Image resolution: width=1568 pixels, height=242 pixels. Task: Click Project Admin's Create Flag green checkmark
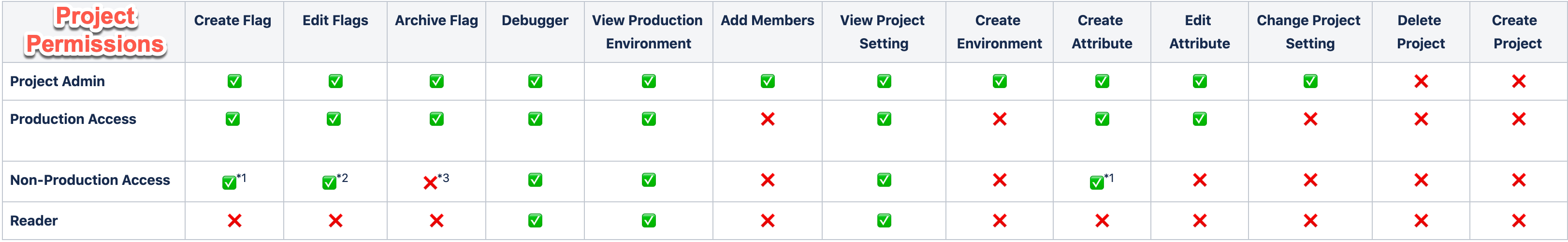tap(234, 81)
